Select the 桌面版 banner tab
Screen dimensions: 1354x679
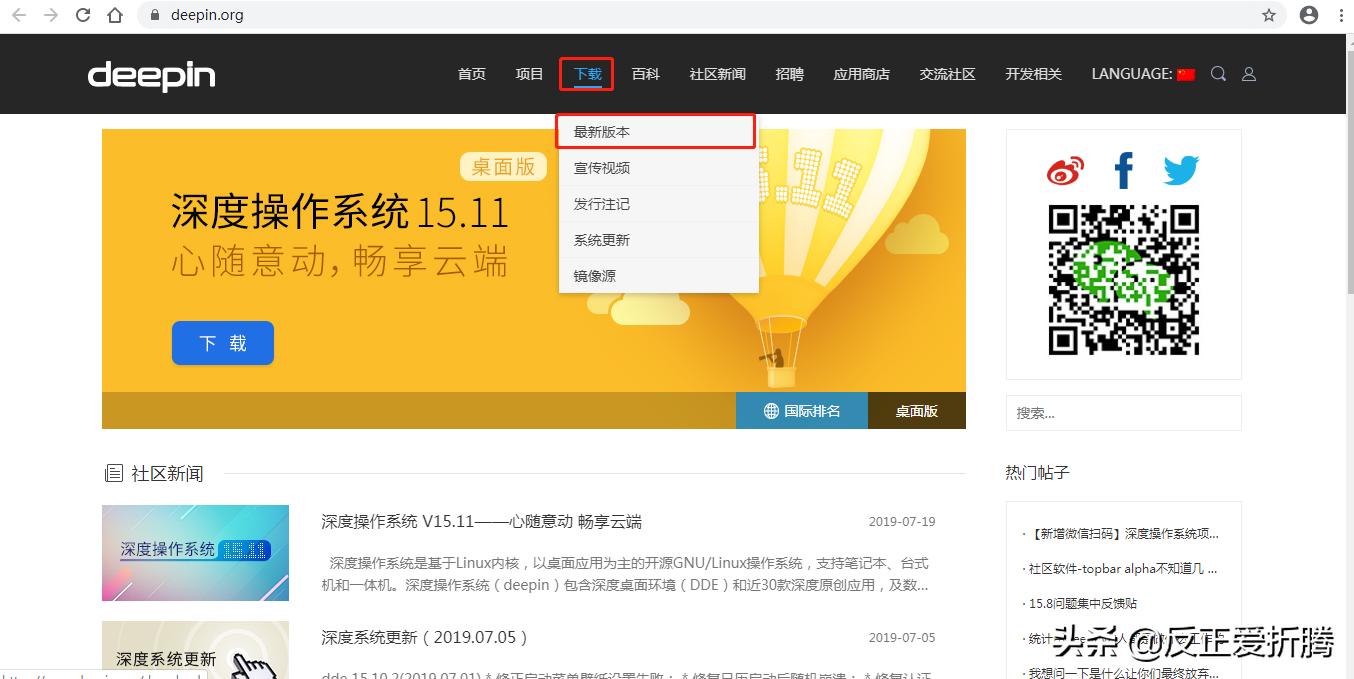pyautogui.click(x=916, y=410)
